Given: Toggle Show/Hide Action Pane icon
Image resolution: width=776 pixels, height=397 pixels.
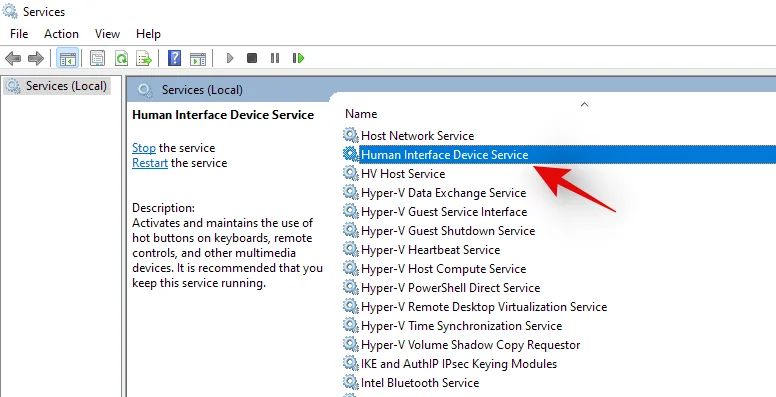Looking at the screenshot, I should pyautogui.click(x=198, y=58).
